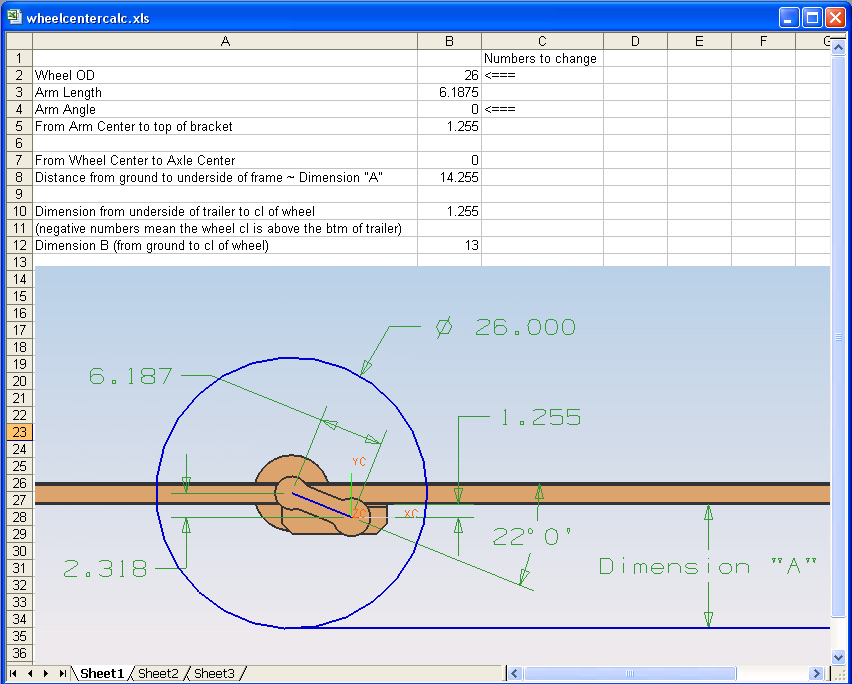Image resolution: width=852 pixels, height=684 pixels.
Task: Select the 6.1875 value cell
Action: coord(449,92)
